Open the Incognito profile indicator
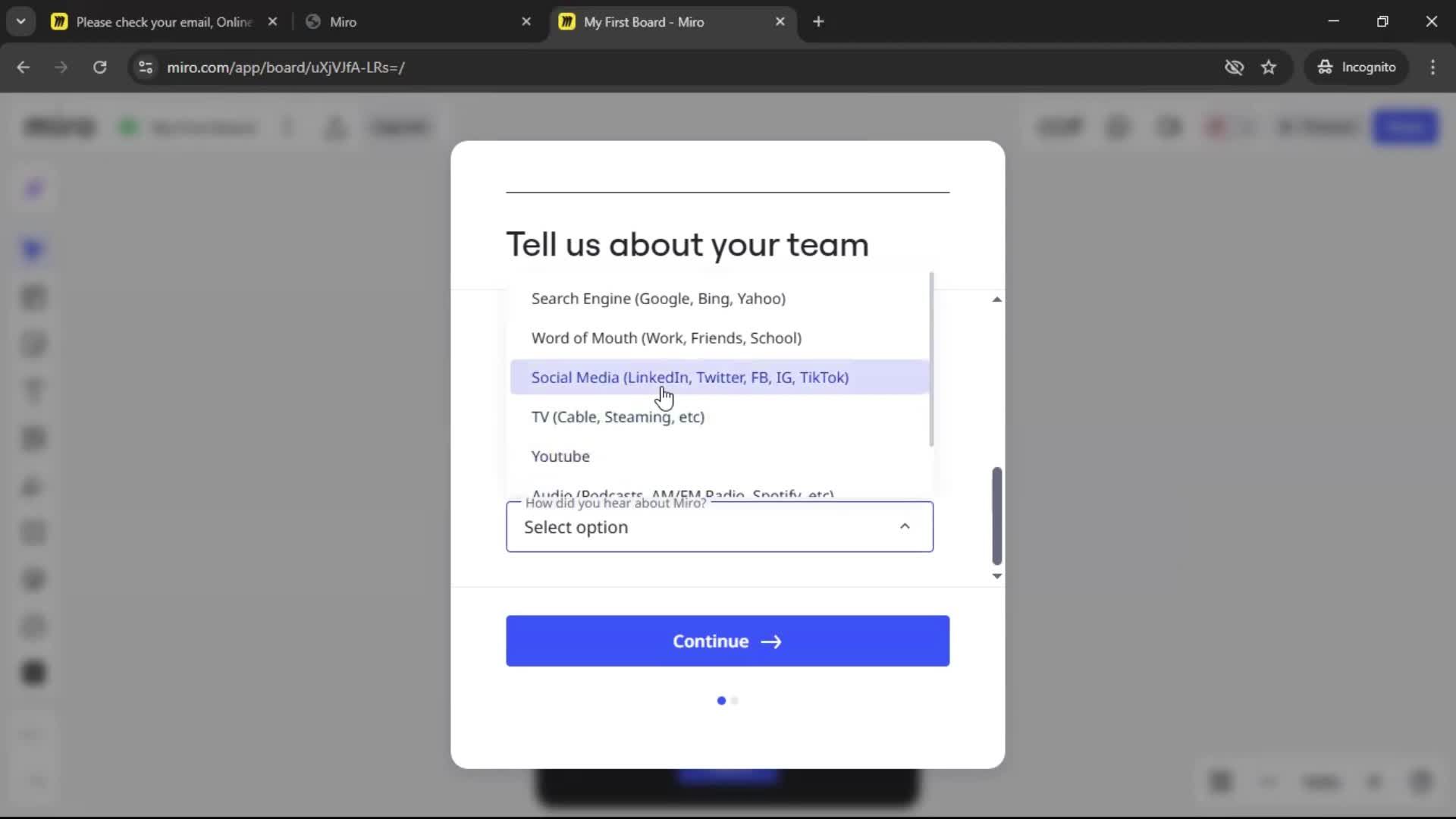This screenshot has height=819, width=1456. click(x=1357, y=67)
